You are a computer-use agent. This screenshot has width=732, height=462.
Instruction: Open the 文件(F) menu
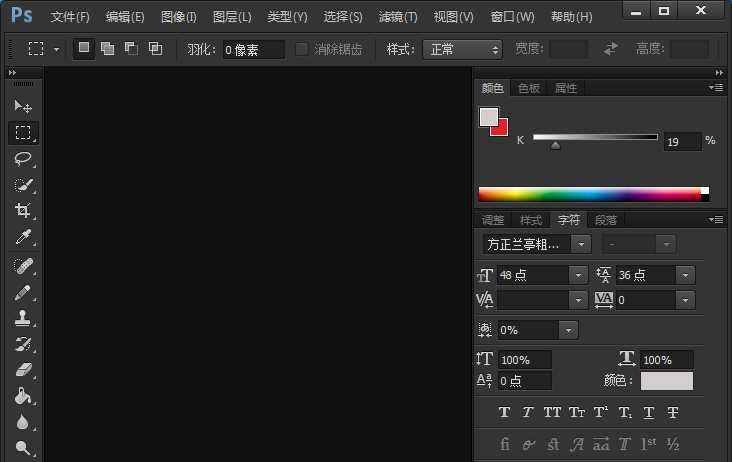(x=70, y=17)
